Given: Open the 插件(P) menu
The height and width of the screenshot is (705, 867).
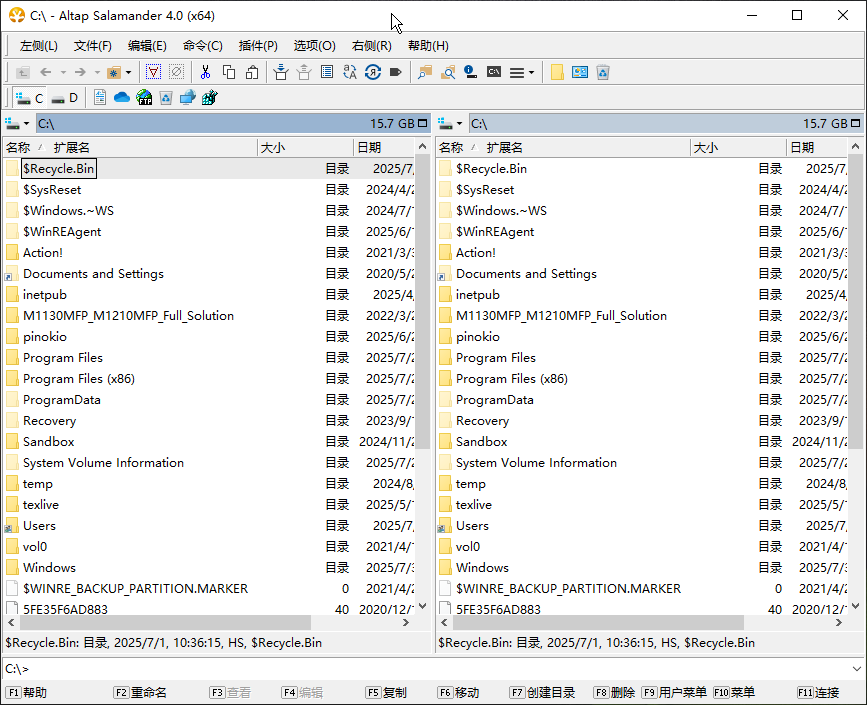Looking at the screenshot, I should point(258,46).
